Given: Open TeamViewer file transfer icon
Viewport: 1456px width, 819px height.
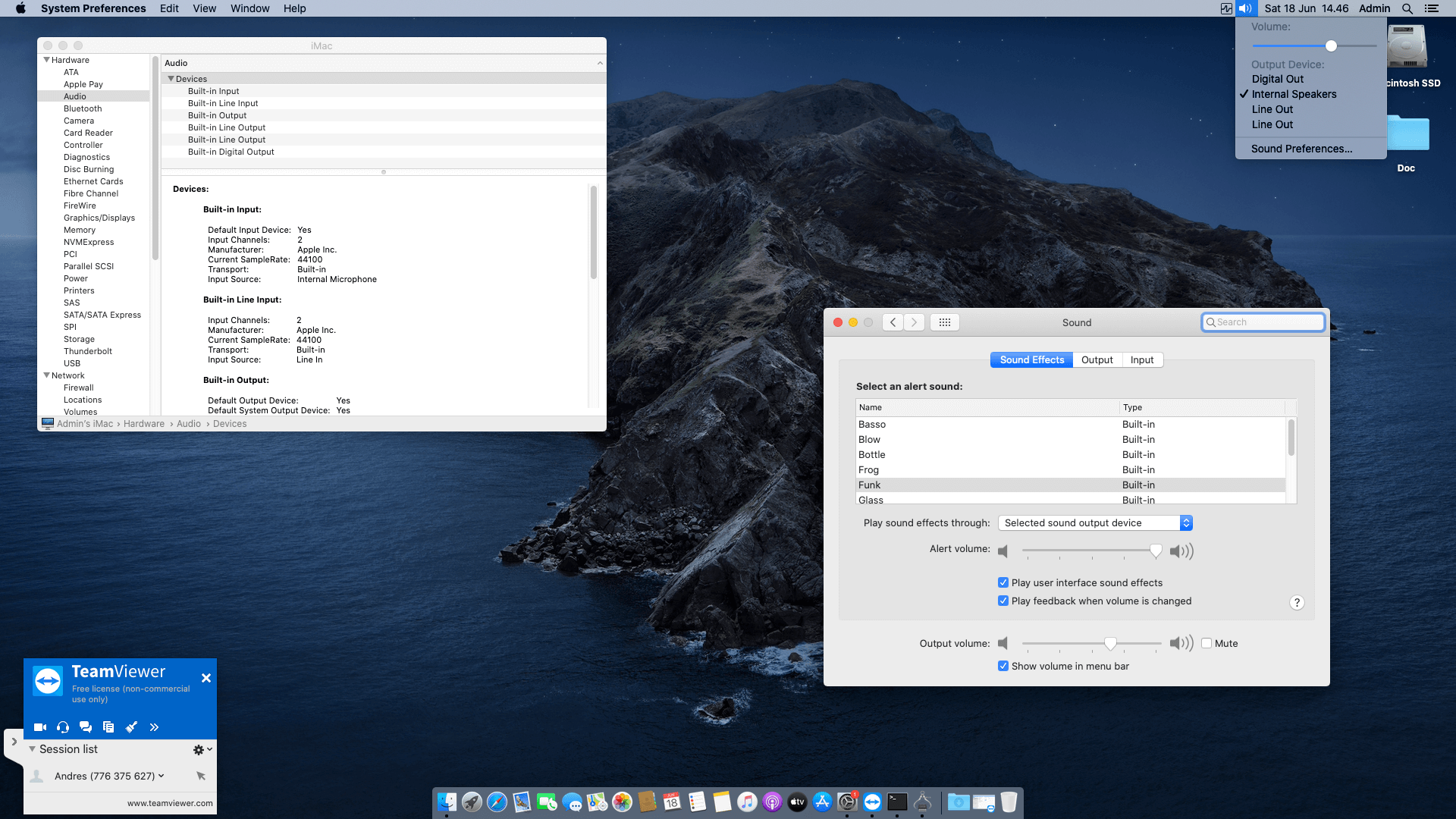Looking at the screenshot, I should tap(108, 726).
